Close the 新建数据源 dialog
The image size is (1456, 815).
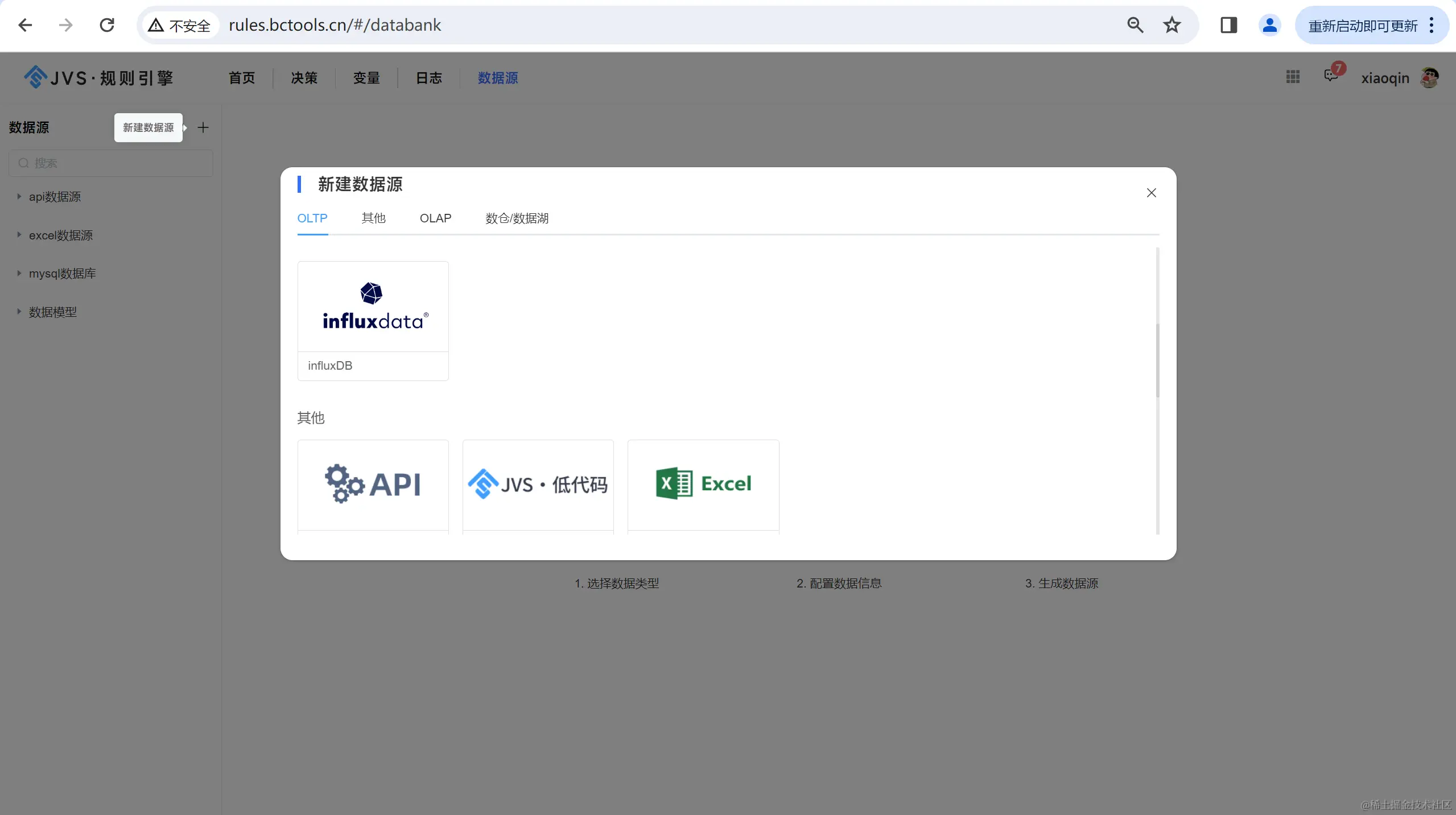(x=1151, y=193)
